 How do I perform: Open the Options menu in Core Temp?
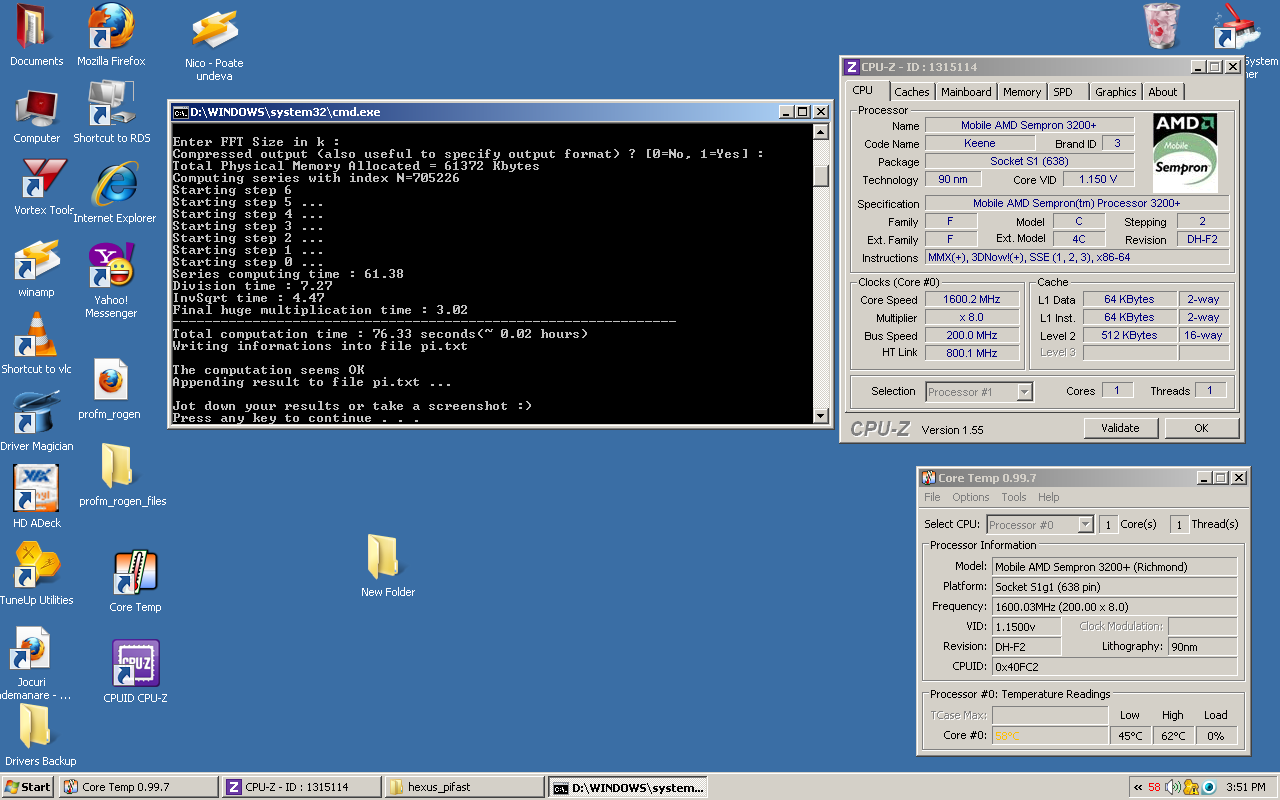pyautogui.click(x=970, y=497)
